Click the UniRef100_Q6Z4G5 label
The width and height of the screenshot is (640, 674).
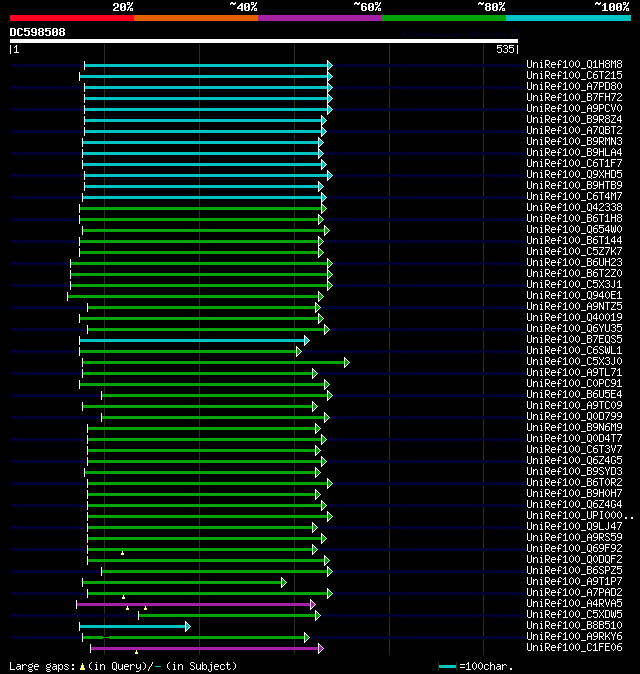point(574,461)
